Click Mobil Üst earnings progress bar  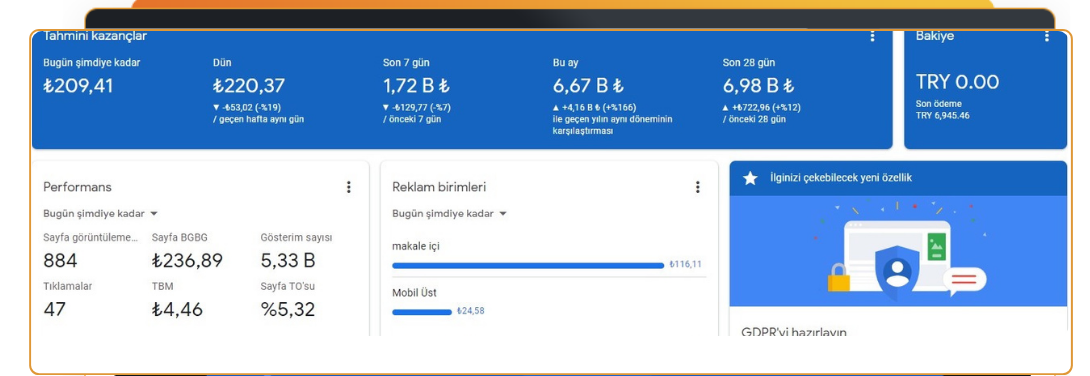coord(422,312)
